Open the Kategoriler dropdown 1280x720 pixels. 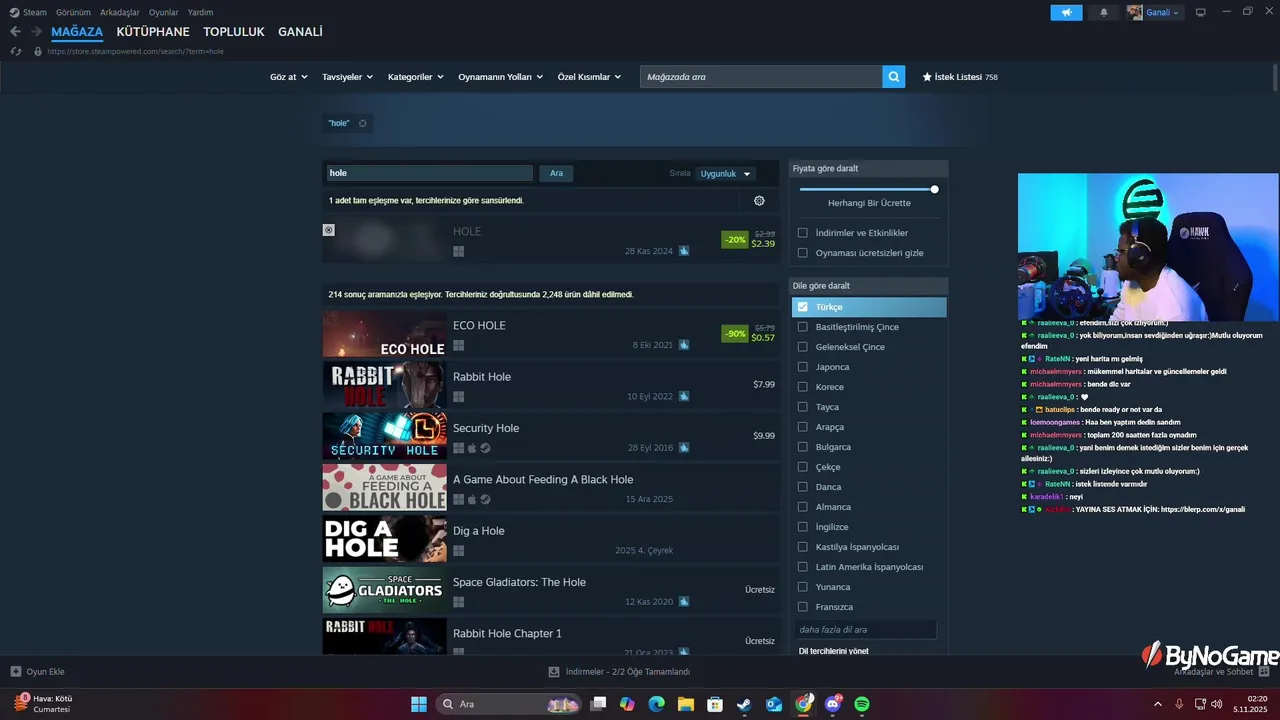coord(416,77)
